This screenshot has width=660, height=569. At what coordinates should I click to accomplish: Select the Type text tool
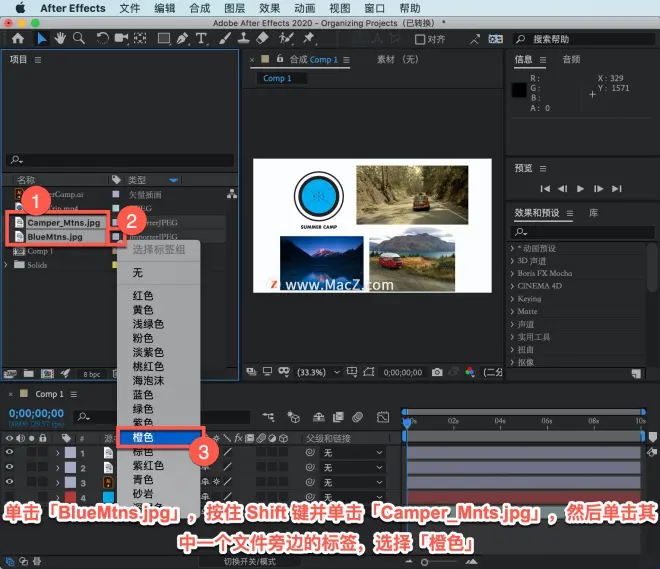(201, 39)
